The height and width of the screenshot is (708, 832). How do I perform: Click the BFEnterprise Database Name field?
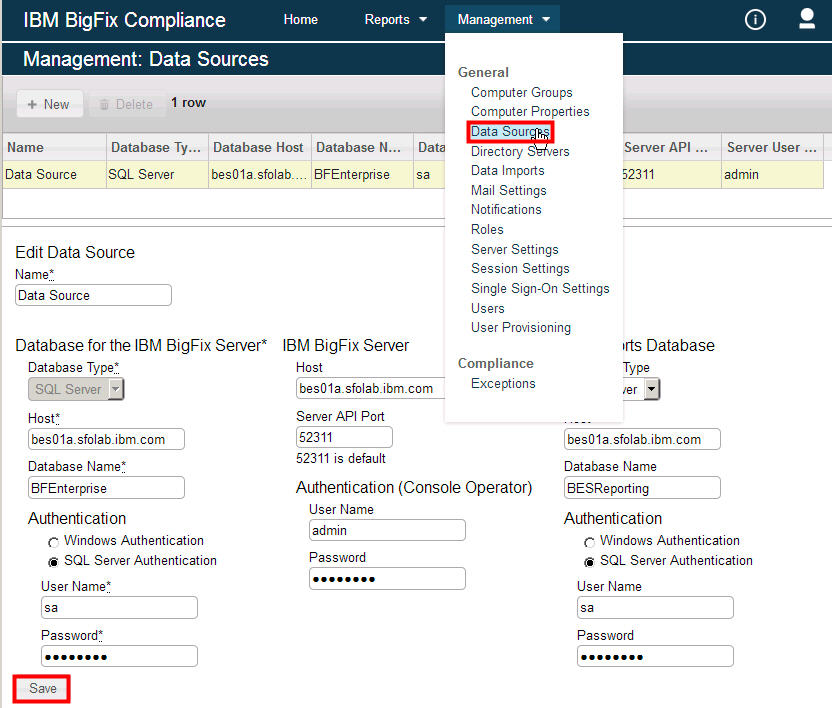click(x=106, y=488)
